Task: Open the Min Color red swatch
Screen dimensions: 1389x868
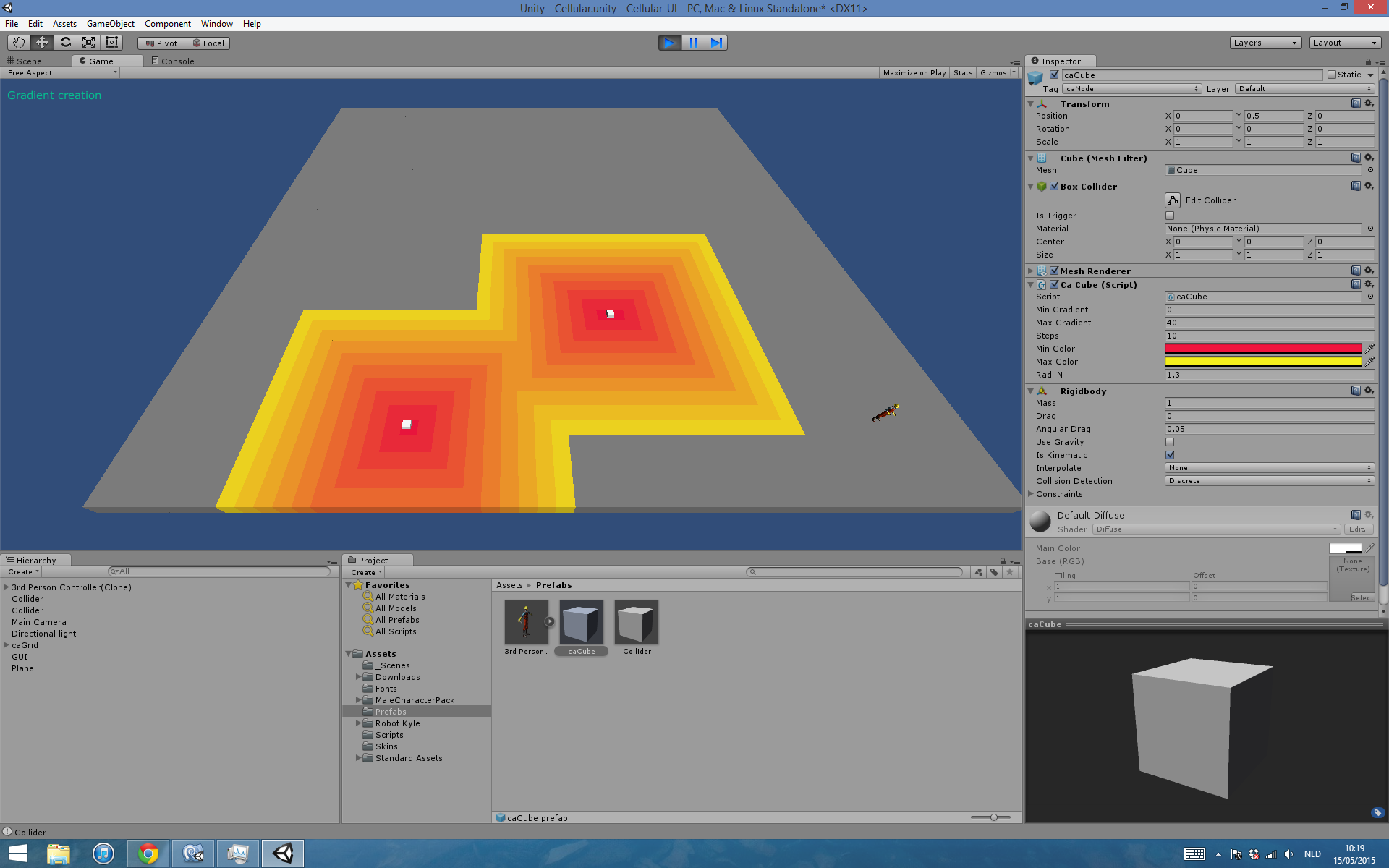Action: pos(1263,349)
